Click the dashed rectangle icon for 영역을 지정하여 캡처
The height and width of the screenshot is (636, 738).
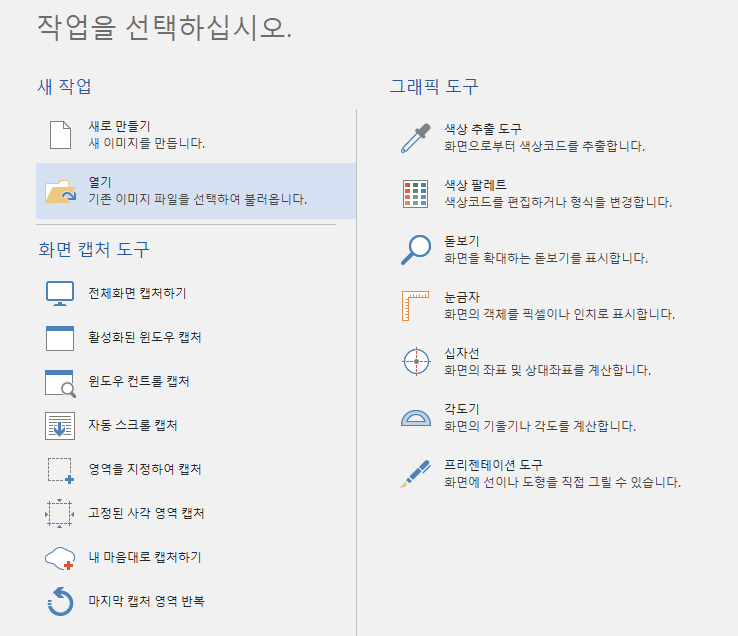60,470
